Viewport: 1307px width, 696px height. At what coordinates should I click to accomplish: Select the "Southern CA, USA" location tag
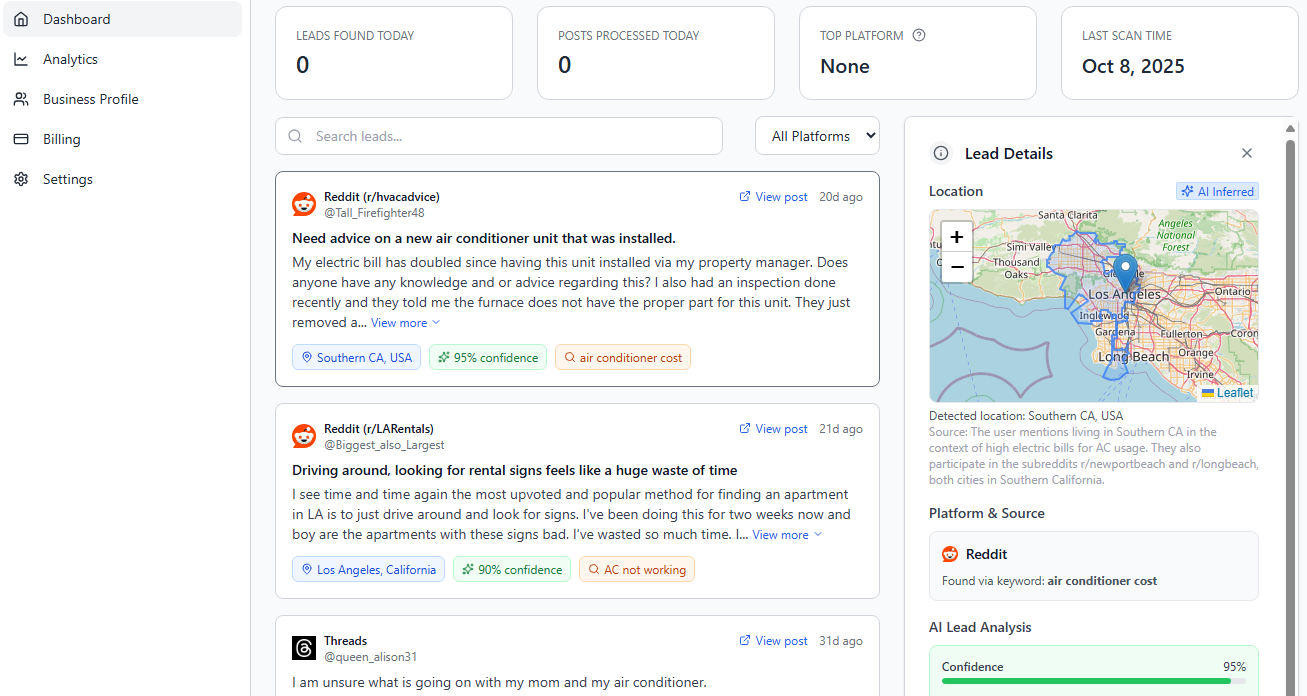pos(356,357)
